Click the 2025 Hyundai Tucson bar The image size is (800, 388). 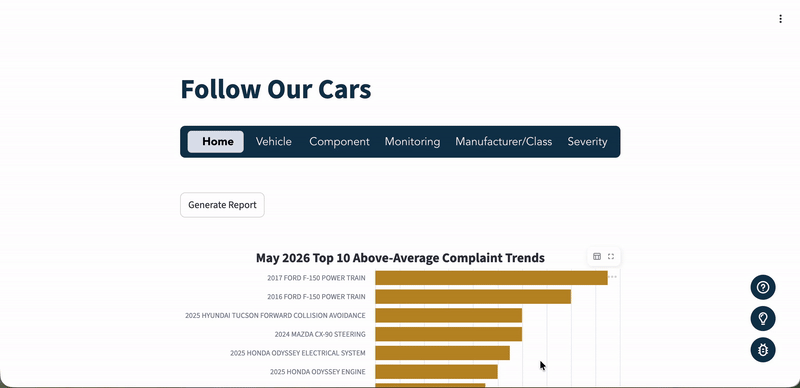pyautogui.click(x=448, y=316)
